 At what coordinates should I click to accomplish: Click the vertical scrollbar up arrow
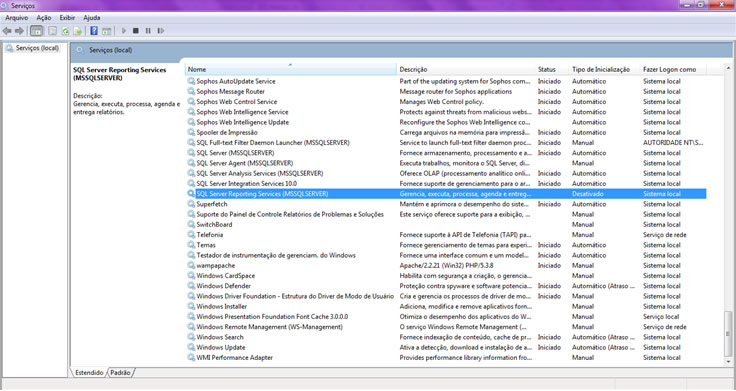728,69
